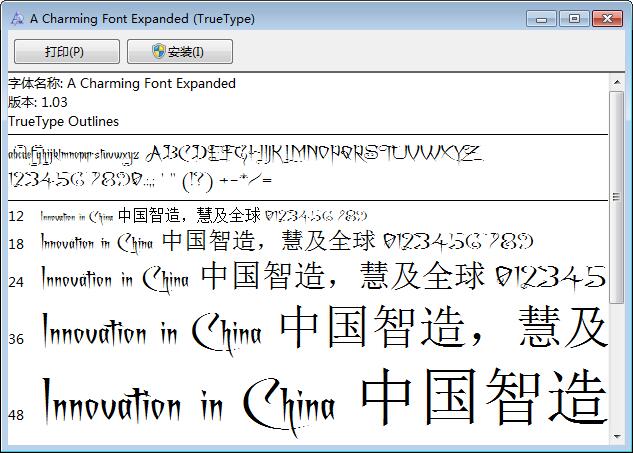Click the 12-point 'Innovation in China' sample
633x453 pixels.
click(x=77, y=217)
